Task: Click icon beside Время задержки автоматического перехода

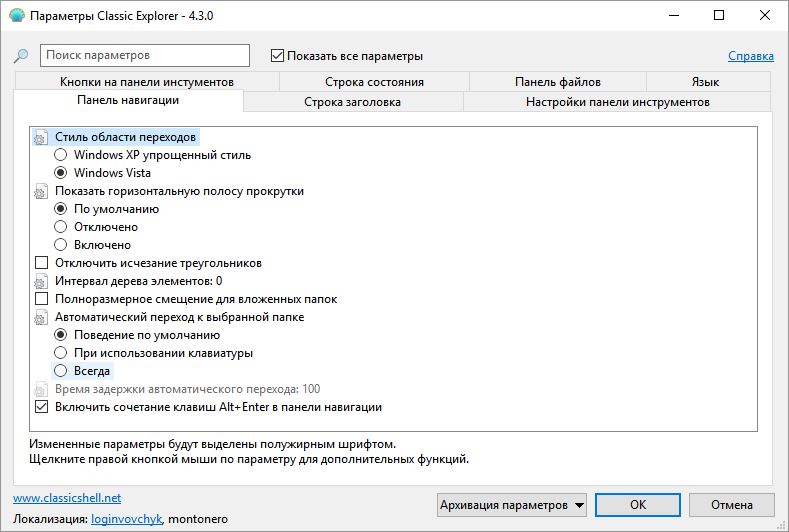Action: click(x=41, y=390)
